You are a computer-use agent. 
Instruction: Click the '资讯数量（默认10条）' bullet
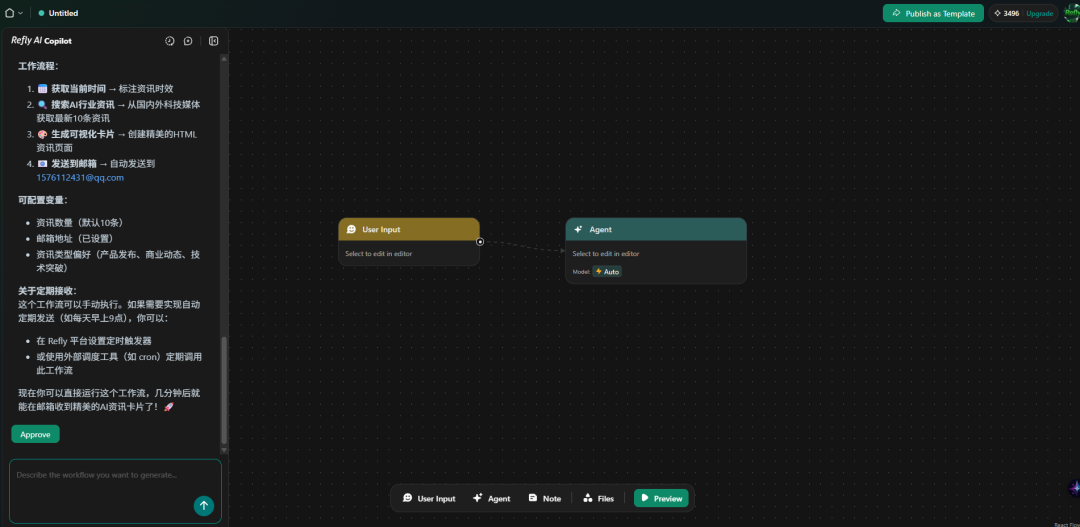coord(80,223)
